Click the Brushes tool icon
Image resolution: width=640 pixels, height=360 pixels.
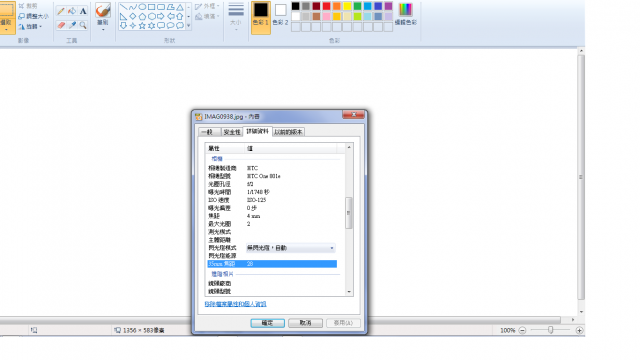(103, 10)
